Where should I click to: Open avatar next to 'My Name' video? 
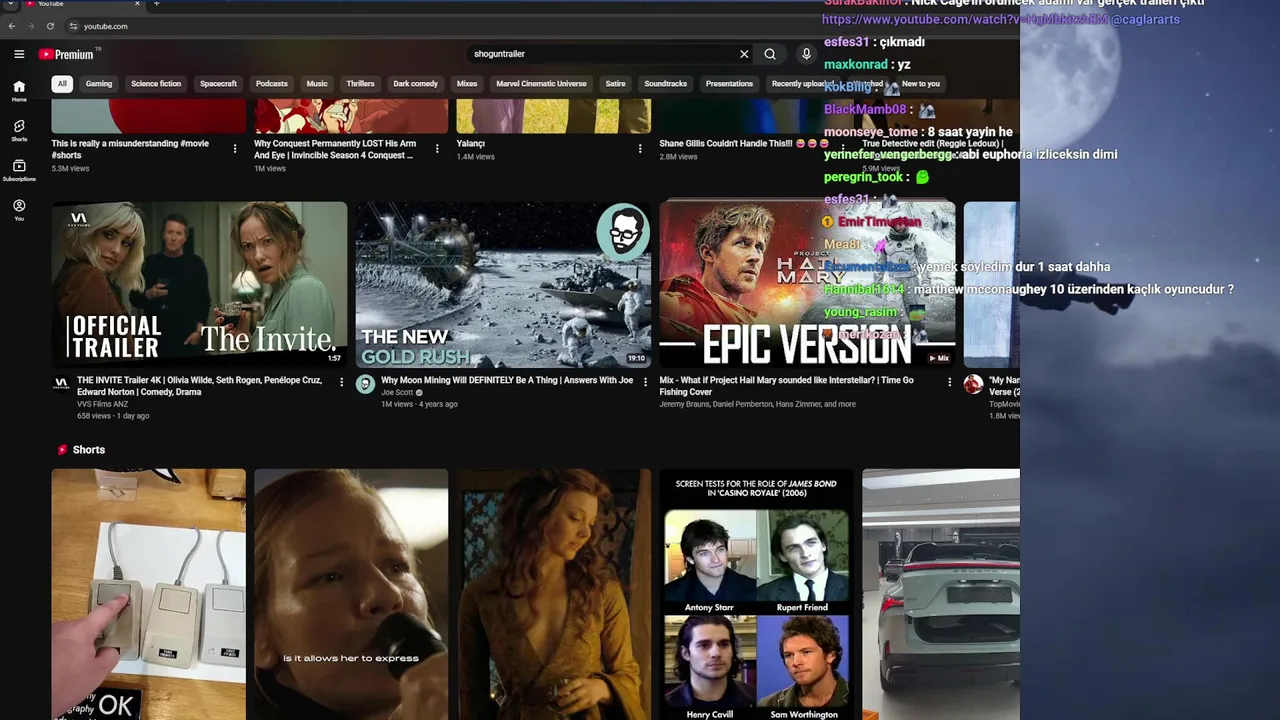point(973,384)
